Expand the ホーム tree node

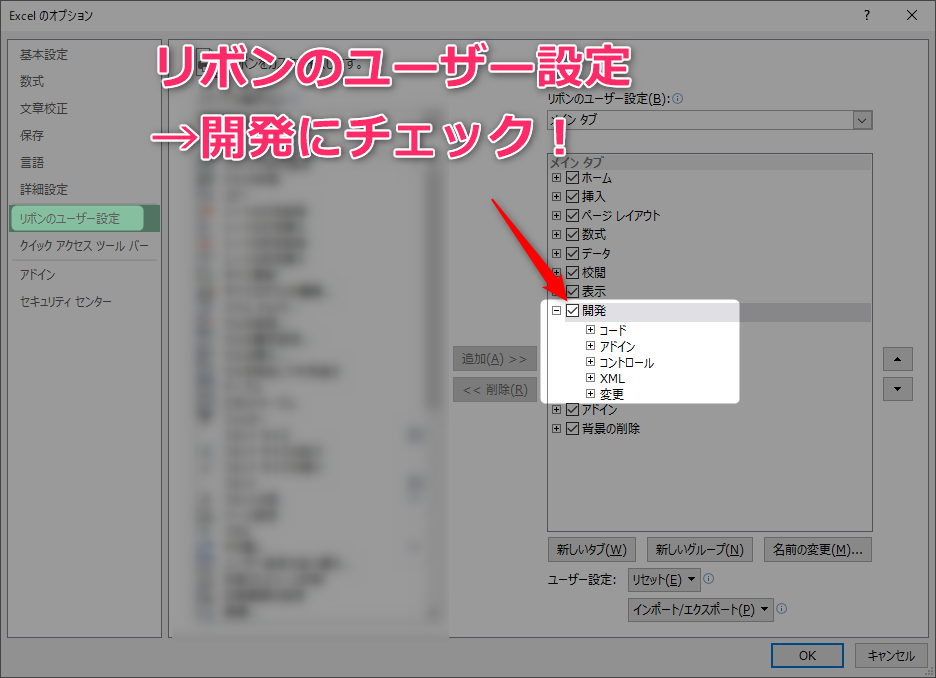pos(556,178)
